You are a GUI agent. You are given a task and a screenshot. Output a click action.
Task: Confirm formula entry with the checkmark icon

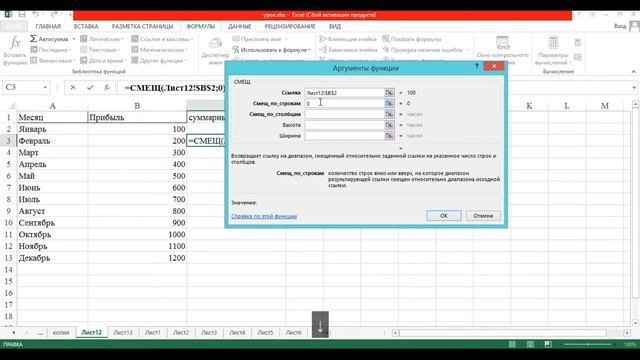90,87
